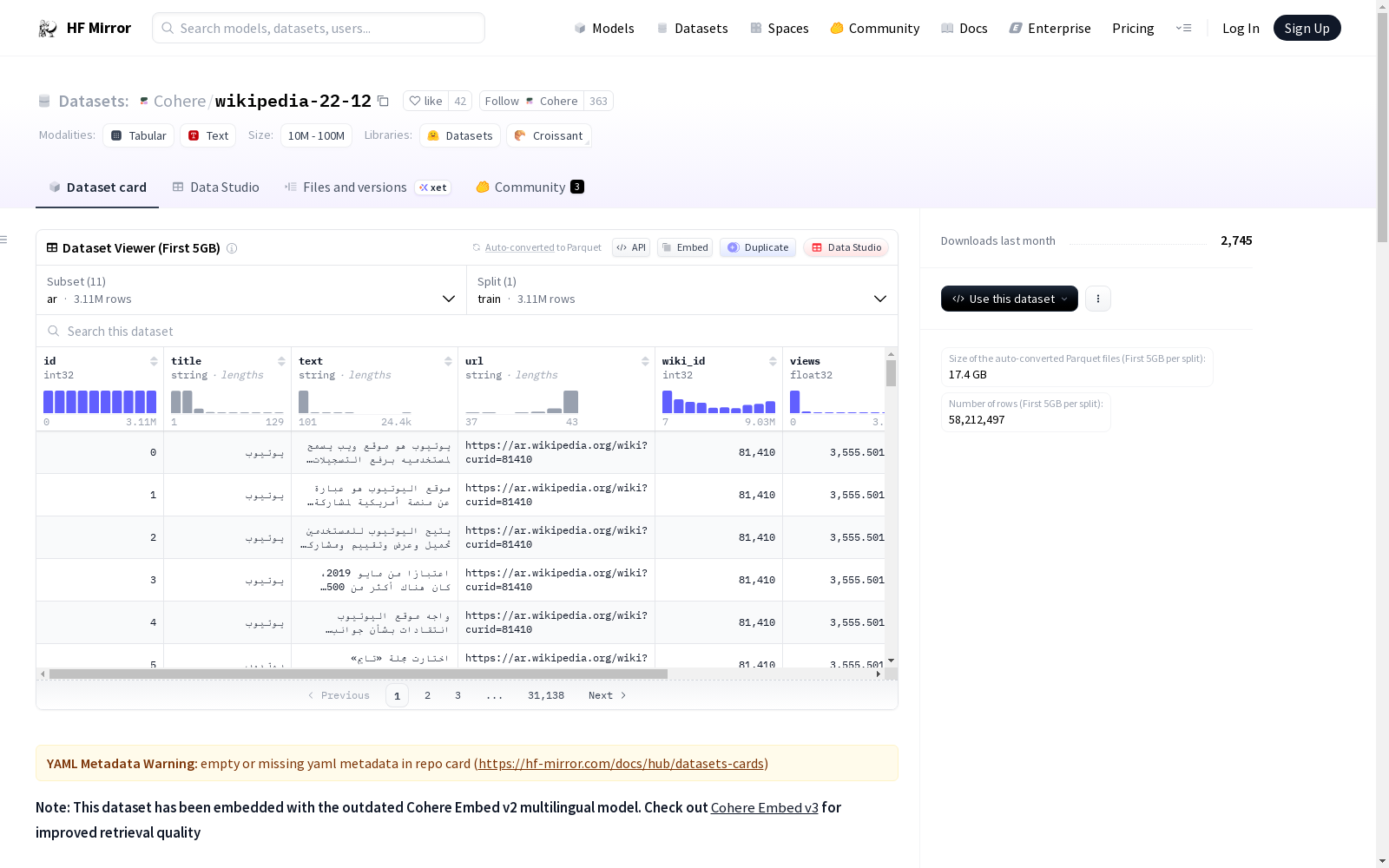
Task: Click the like count 42
Action: pos(460,101)
